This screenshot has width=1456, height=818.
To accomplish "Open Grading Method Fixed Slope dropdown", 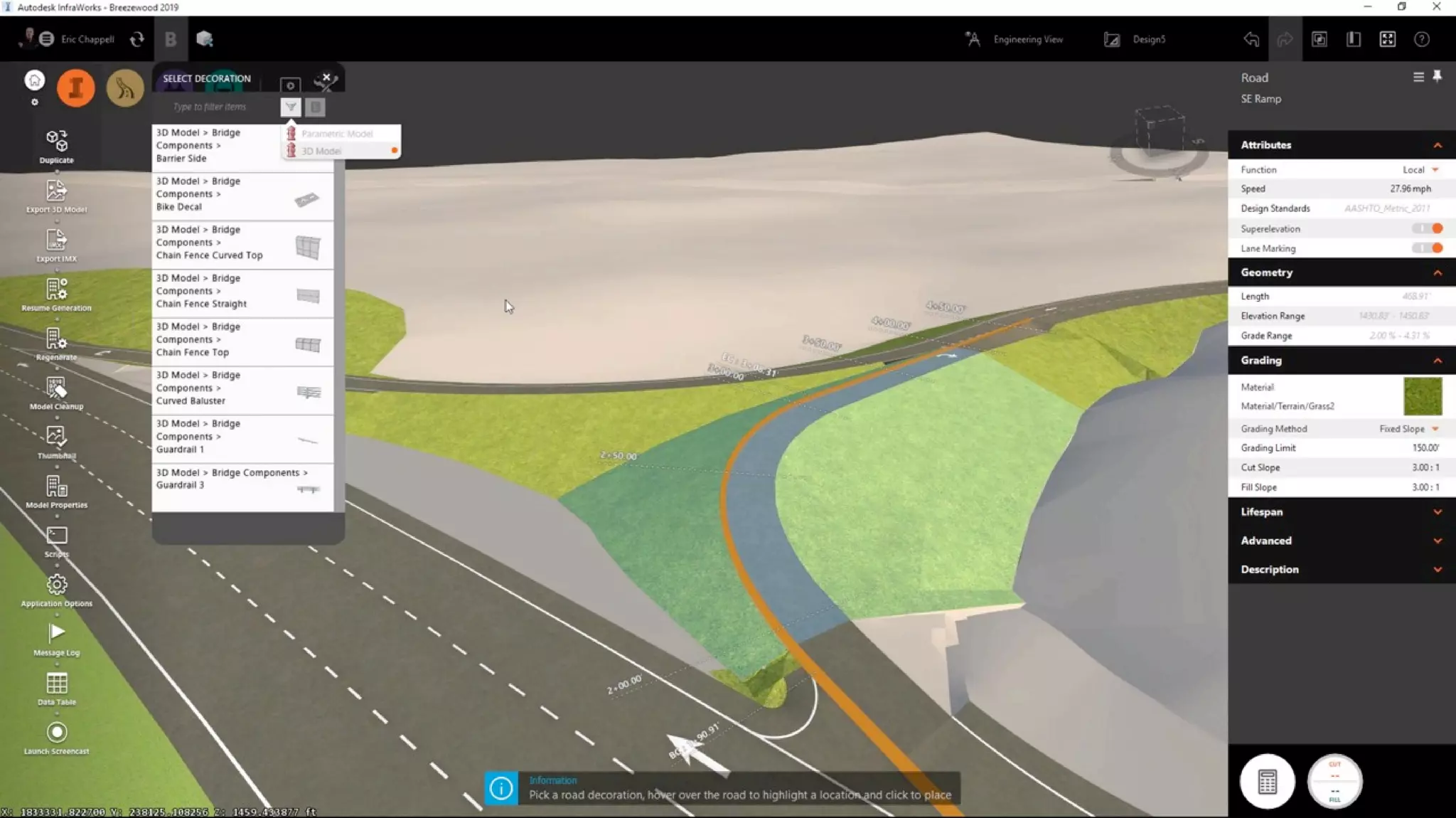I will tap(1408, 429).
